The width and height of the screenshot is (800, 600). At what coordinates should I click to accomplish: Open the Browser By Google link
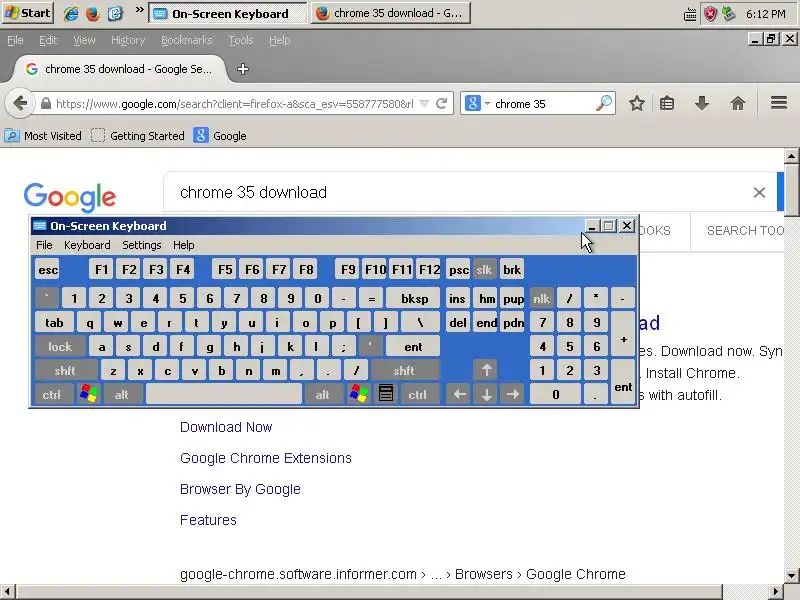pyautogui.click(x=240, y=489)
